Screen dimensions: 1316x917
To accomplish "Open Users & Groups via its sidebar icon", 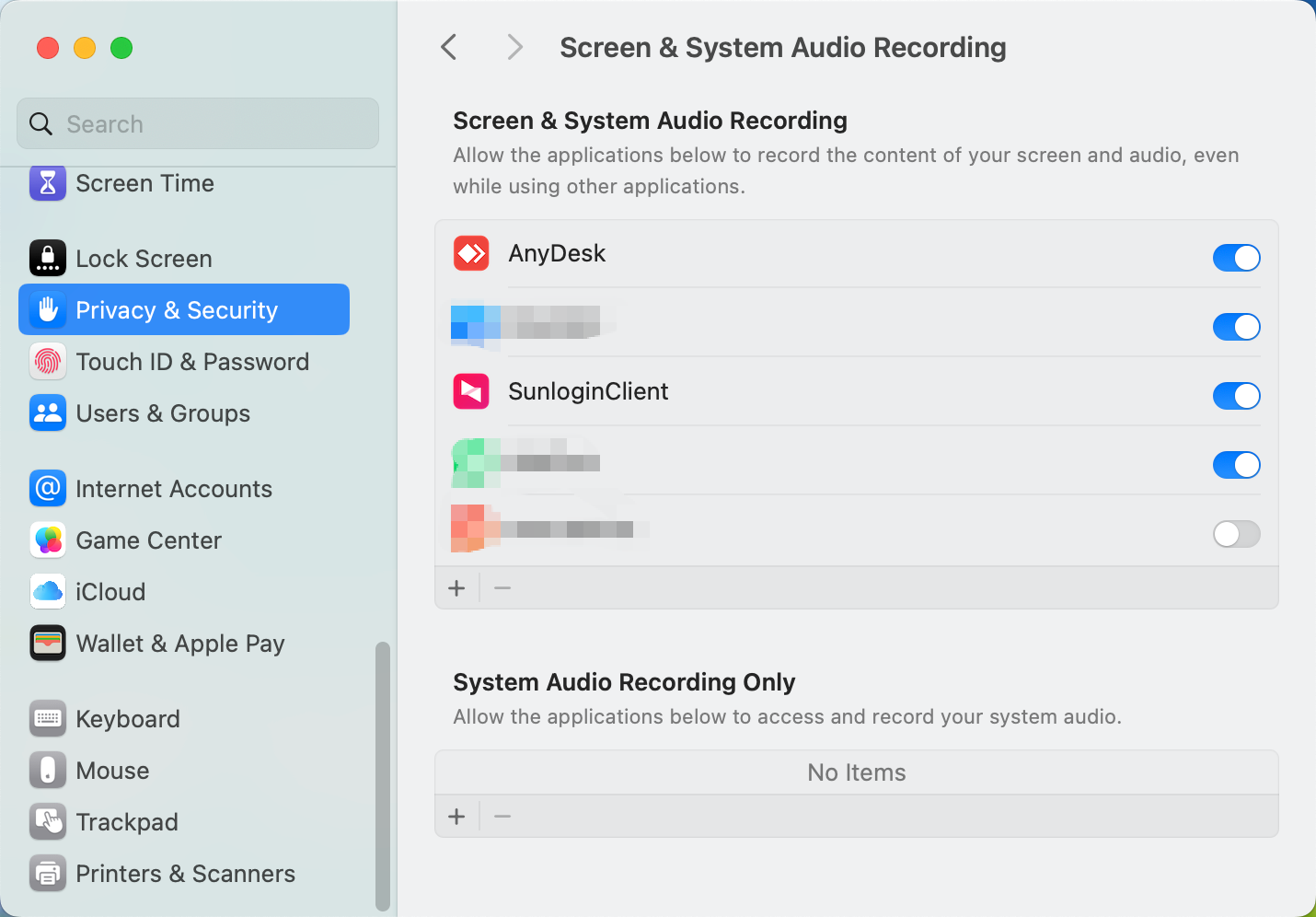I will (x=48, y=412).
